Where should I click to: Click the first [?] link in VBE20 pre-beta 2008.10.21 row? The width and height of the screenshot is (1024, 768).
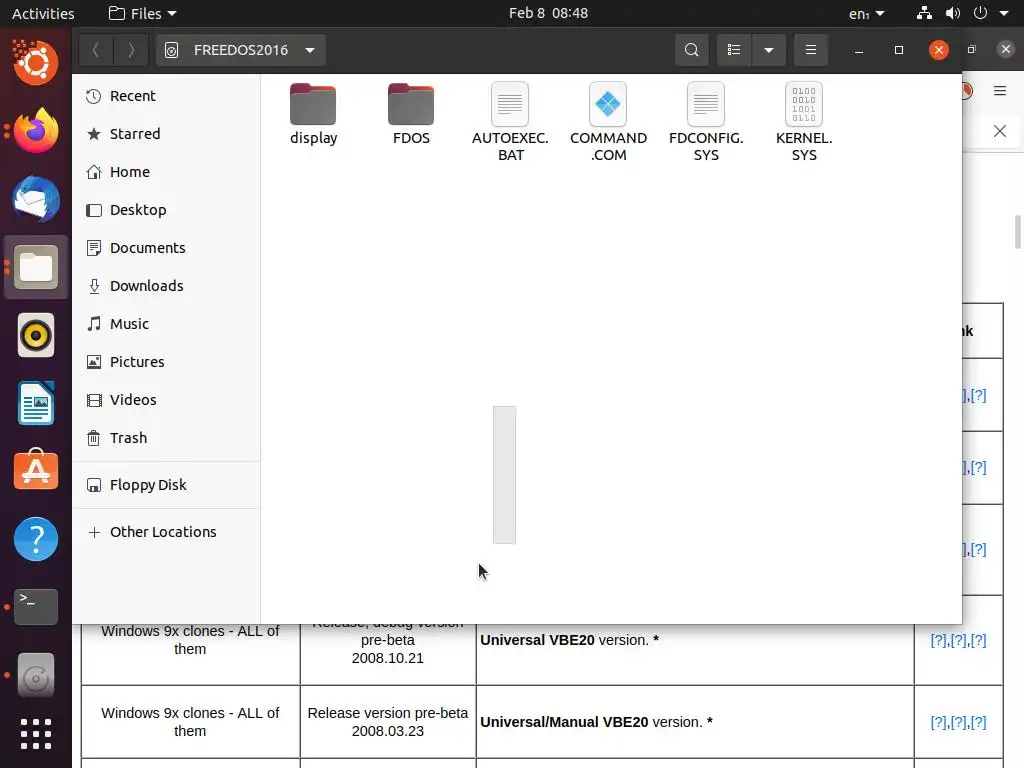pos(938,641)
